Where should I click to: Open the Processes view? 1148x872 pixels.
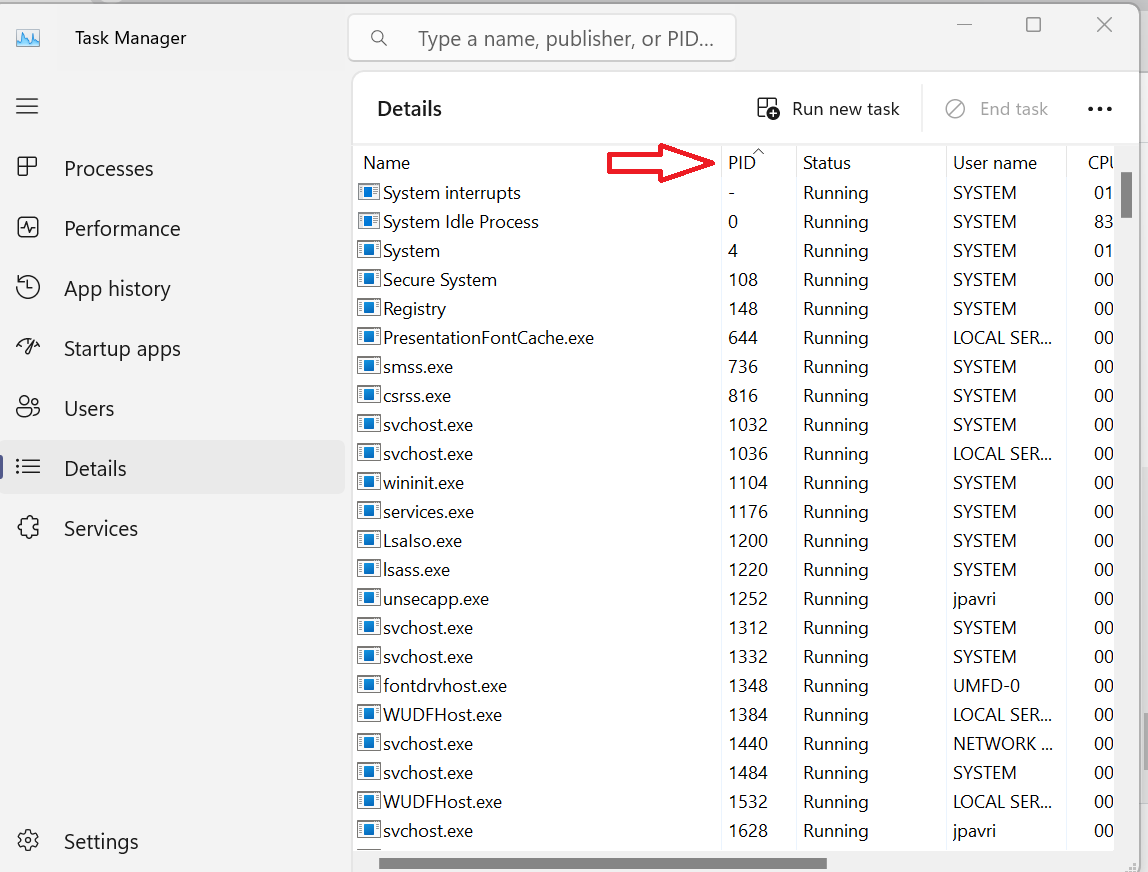point(108,168)
